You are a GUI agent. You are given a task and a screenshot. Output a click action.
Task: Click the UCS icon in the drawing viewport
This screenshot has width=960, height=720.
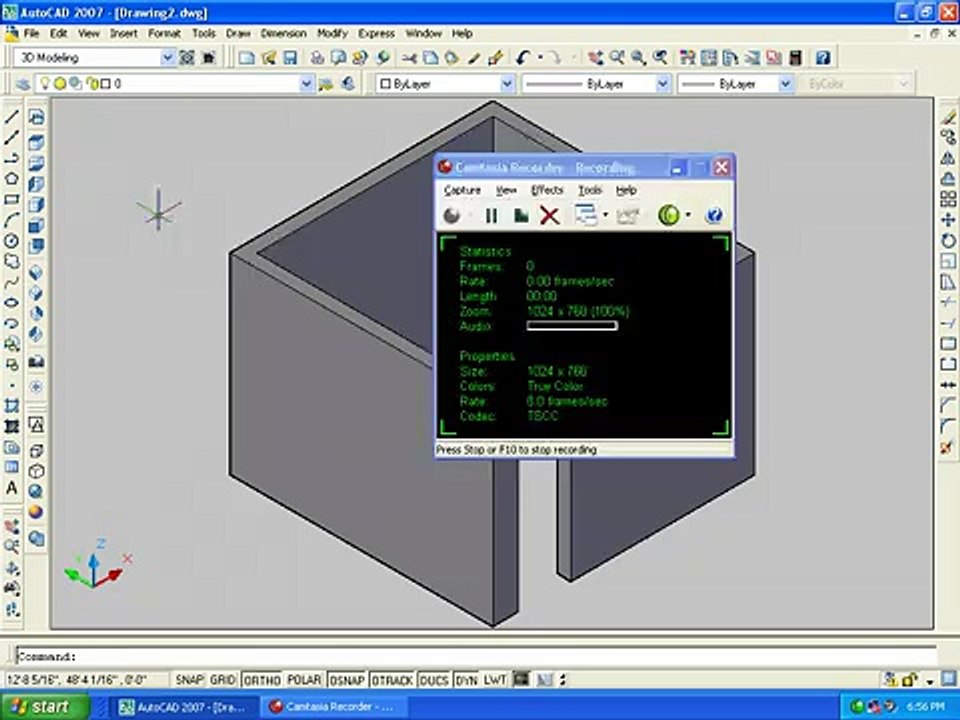[x=98, y=564]
